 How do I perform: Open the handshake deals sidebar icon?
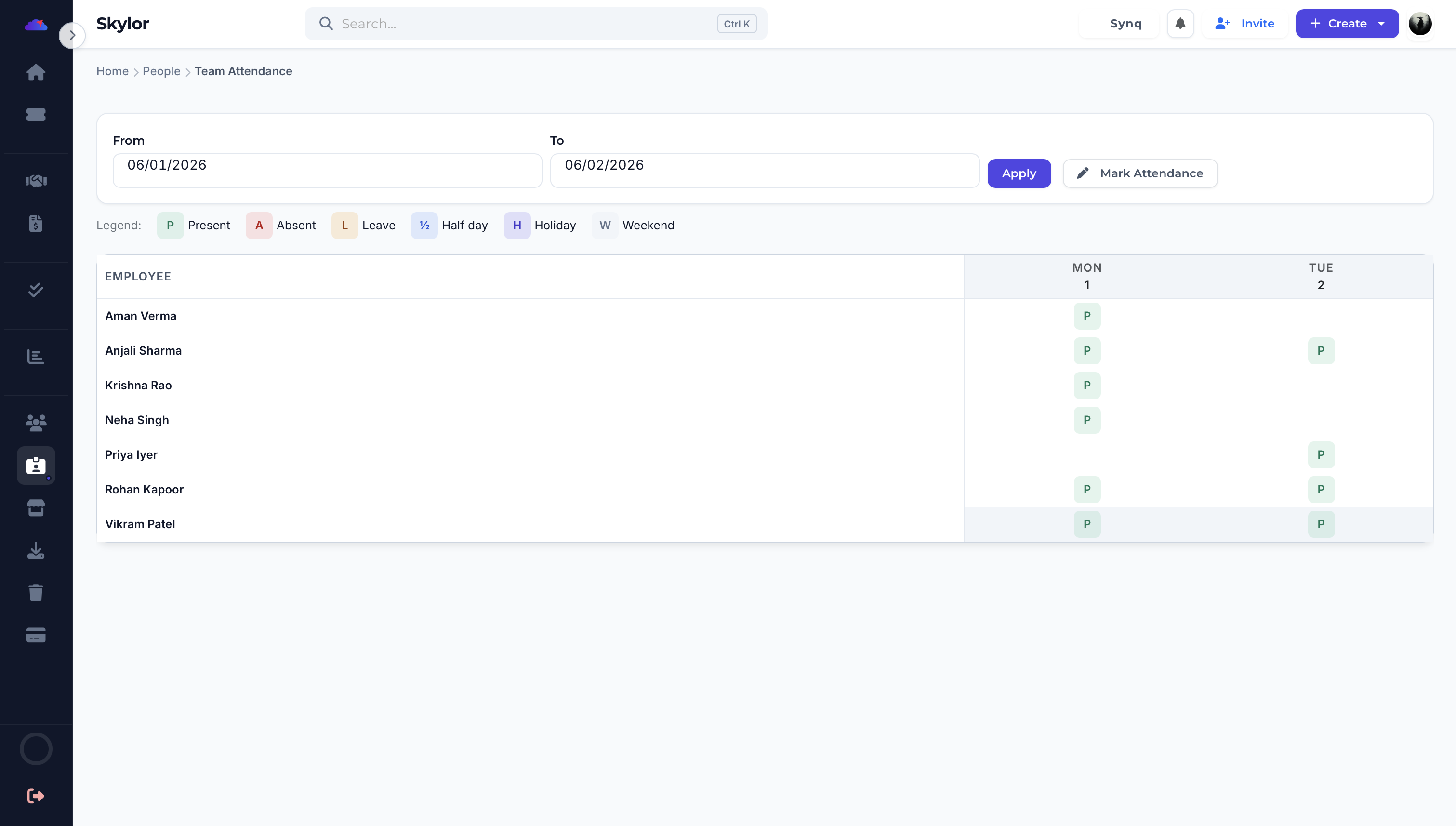36,180
